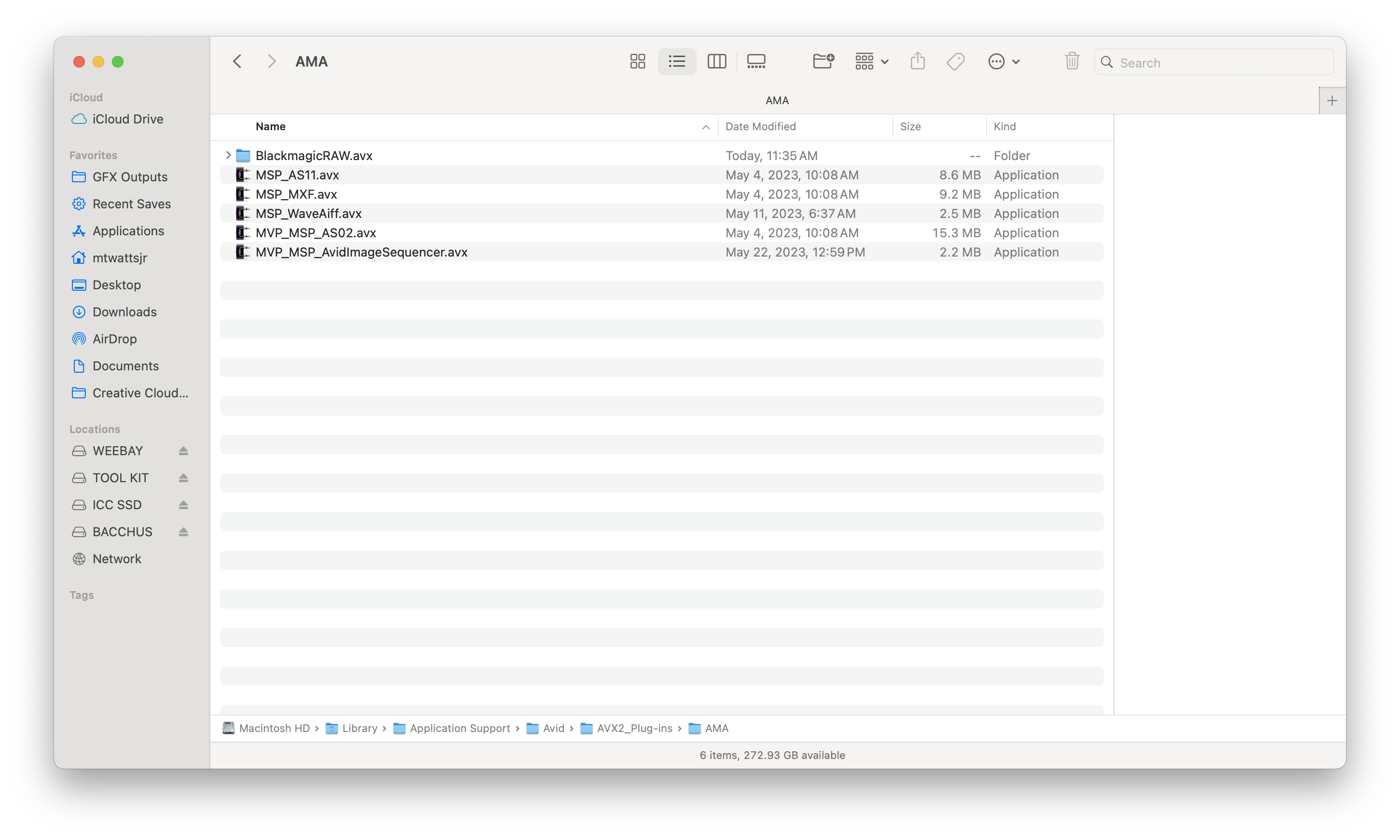Click into the Search field
The width and height of the screenshot is (1400, 840).
[x=1214, y=62]
